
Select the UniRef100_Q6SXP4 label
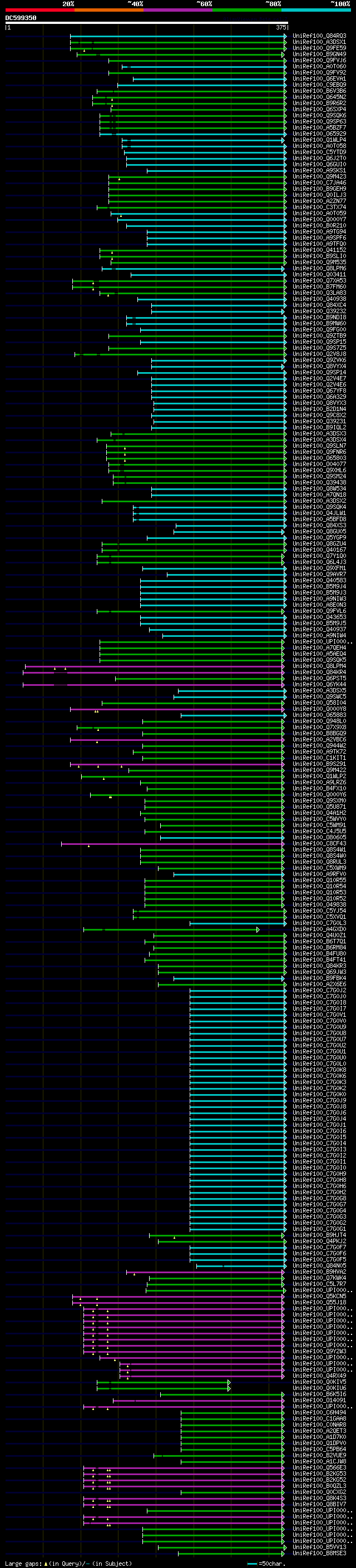click(319, 109)
